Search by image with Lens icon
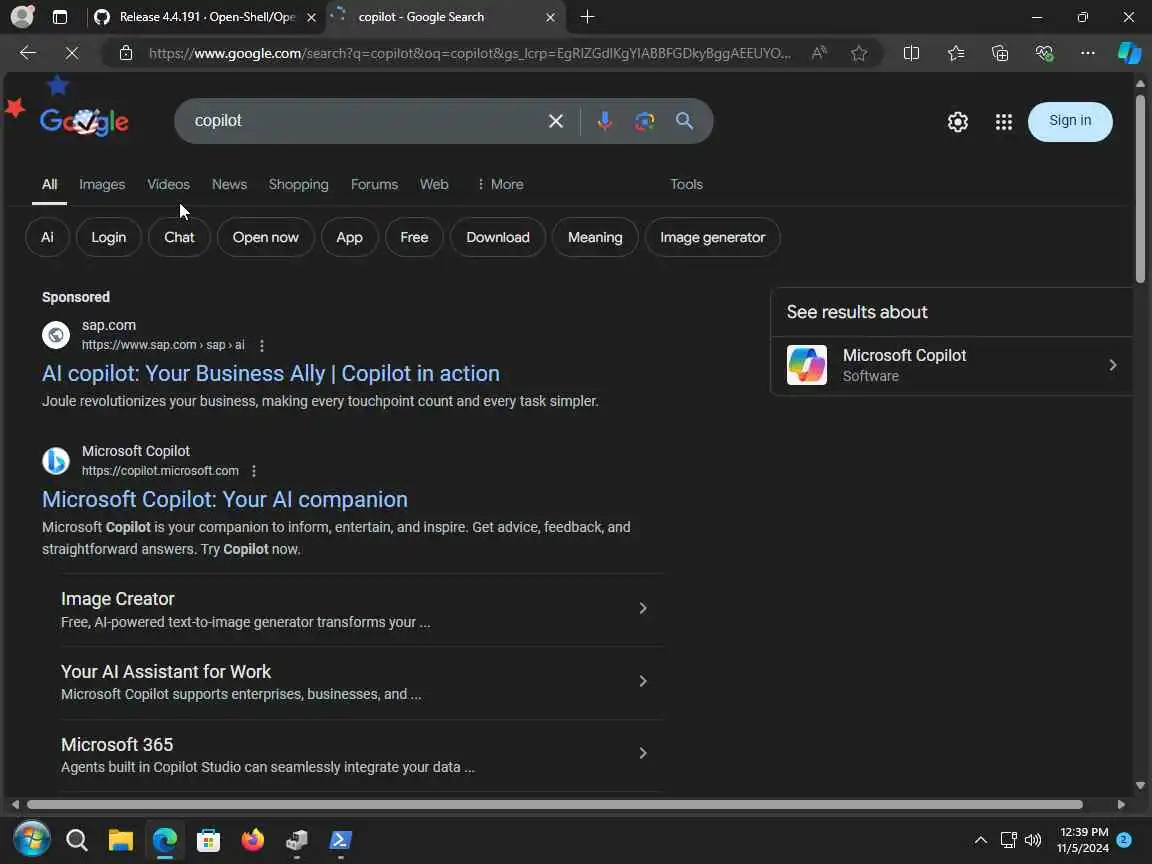 click(644, 121)
